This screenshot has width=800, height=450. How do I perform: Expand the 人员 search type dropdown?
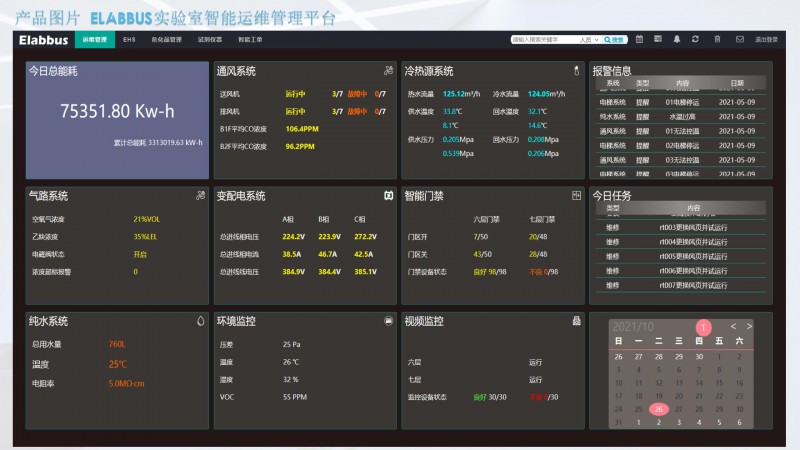pyautogui.click(x=589, y=40)
